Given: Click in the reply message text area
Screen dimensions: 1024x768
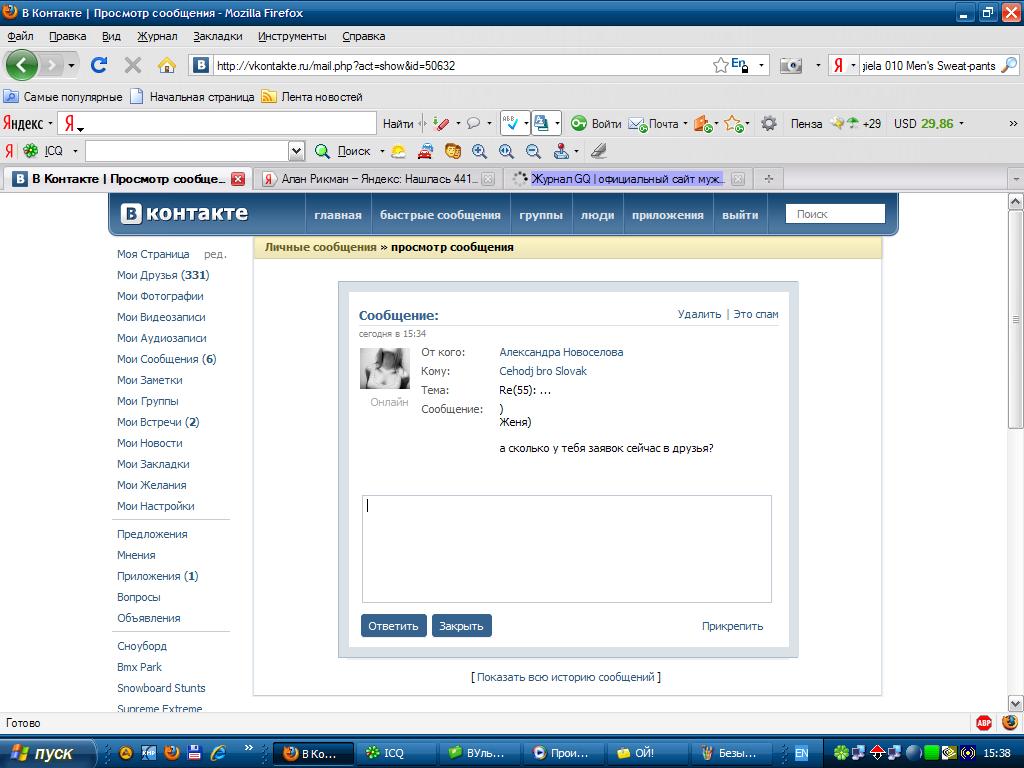Looking at the screenshot, I should click(x=567, y=549).
